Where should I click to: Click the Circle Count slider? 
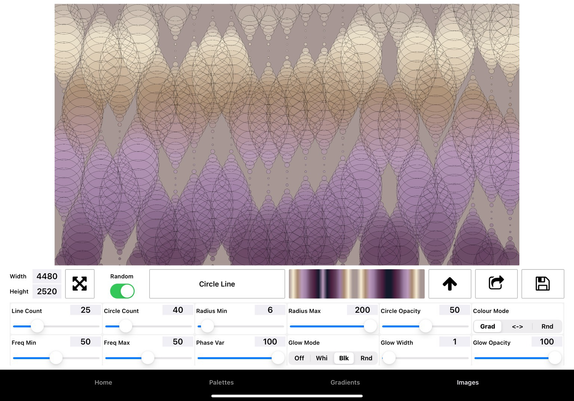[148, 326]
